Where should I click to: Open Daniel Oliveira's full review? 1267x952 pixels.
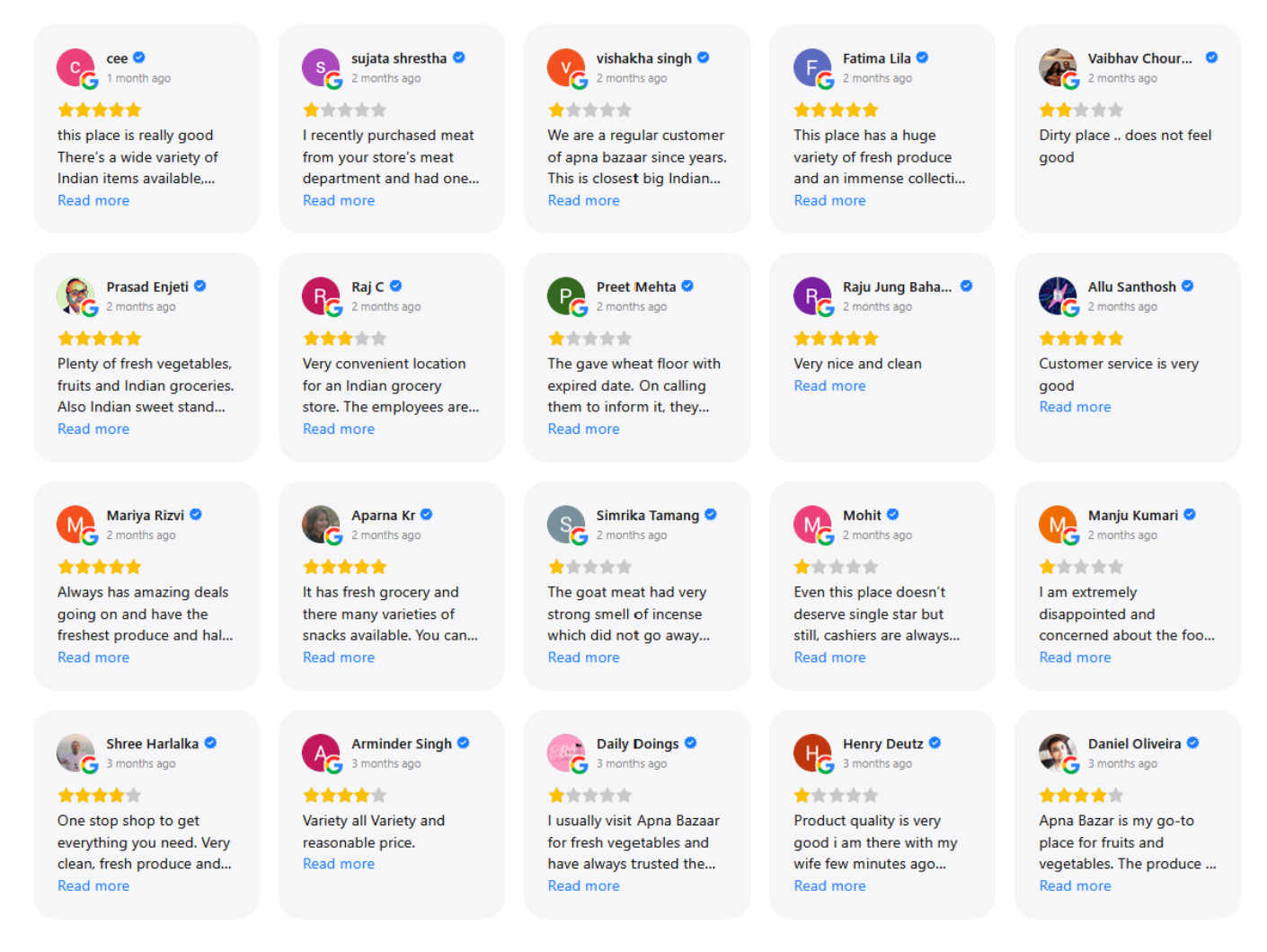(x=1075, y=886)
